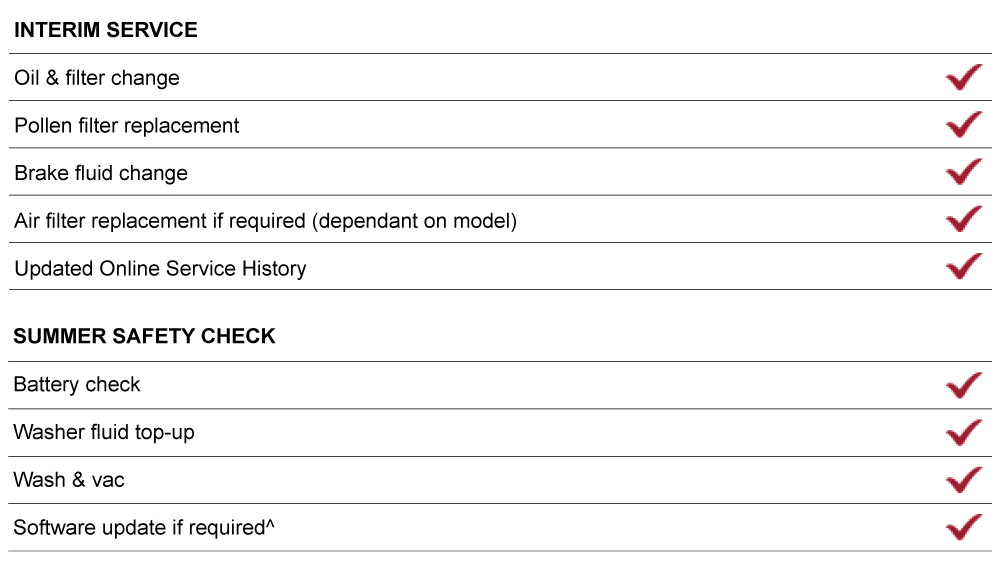
Task: Click the Pollen filter replacement label
Action: coord(127,126)
